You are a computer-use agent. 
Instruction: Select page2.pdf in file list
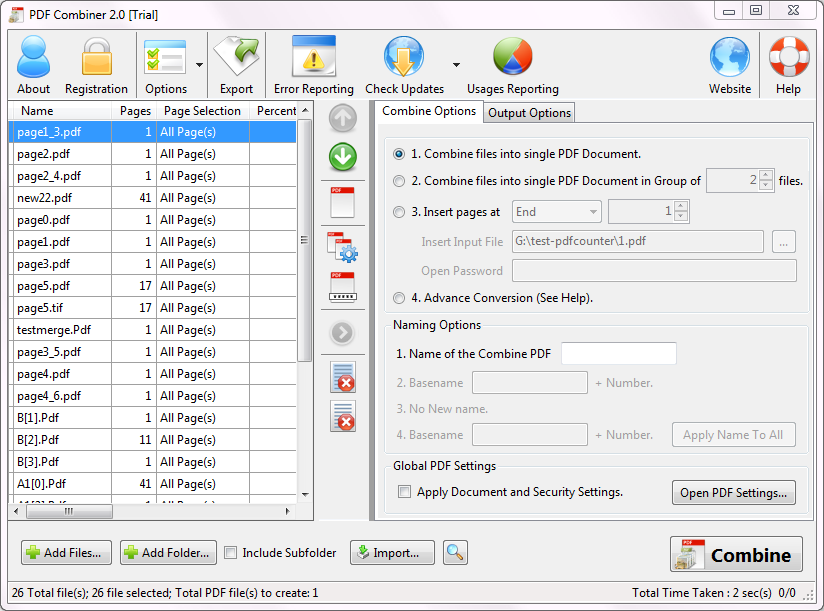point(152,154)
